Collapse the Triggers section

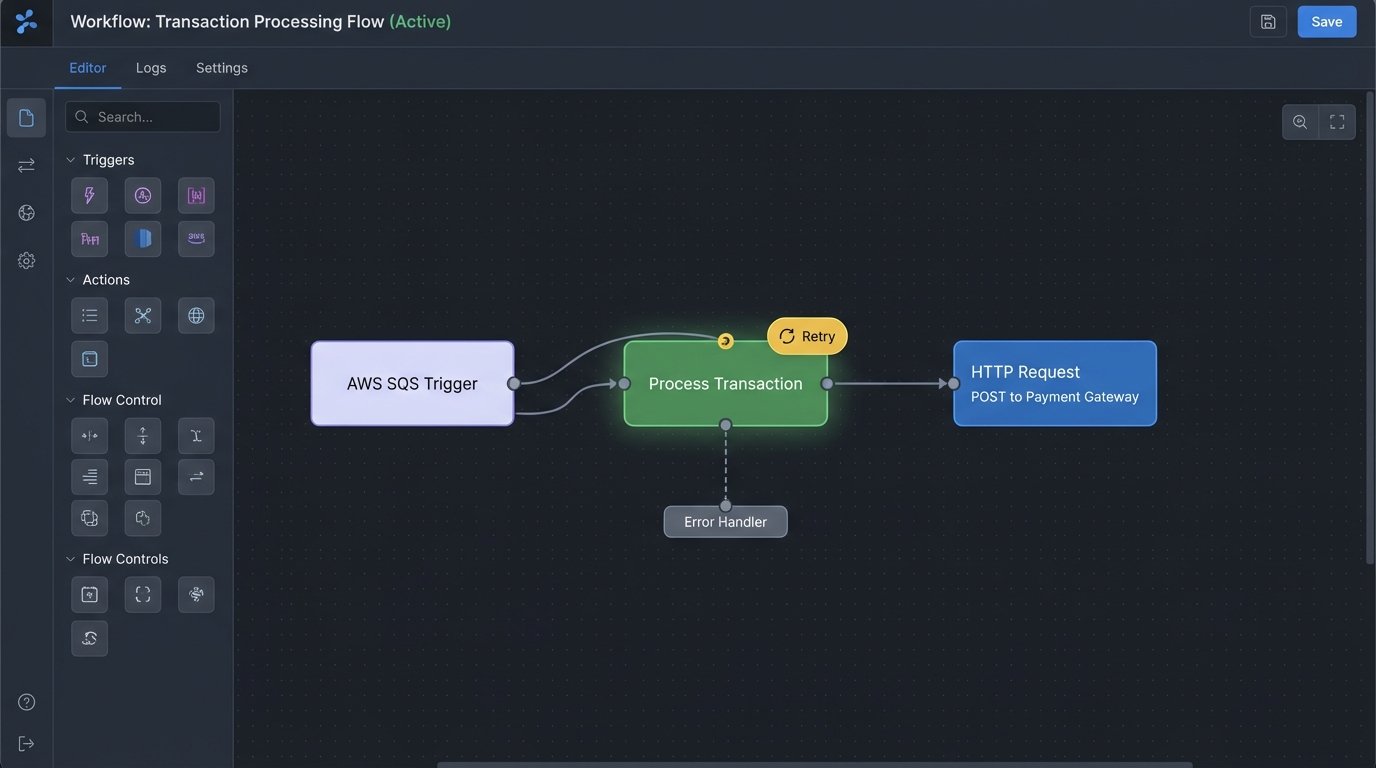tap(68, 158)
